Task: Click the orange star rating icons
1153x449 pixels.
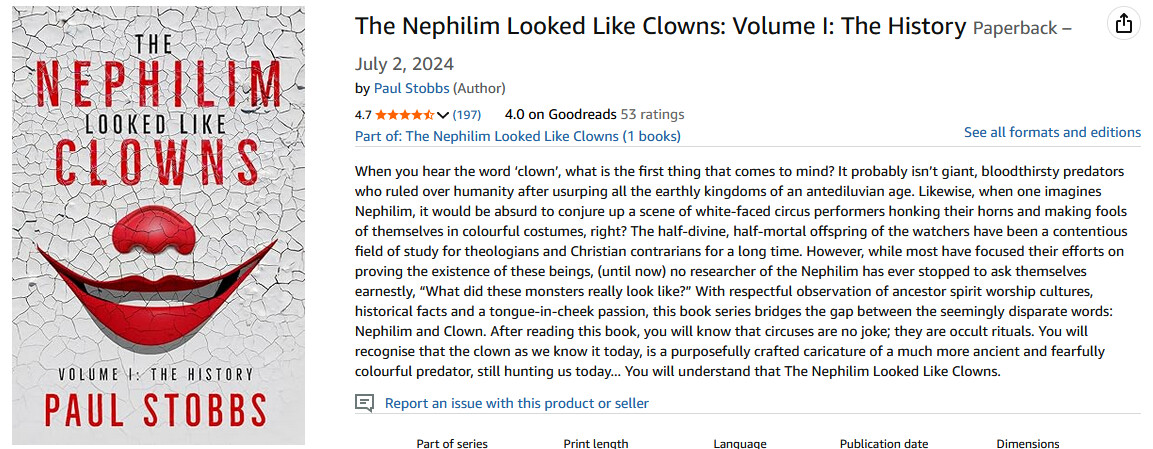Action: coord(404,115)
